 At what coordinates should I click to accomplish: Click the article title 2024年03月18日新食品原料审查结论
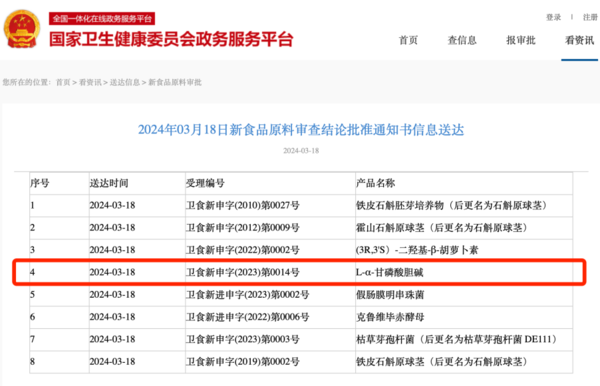coord(301,130)
